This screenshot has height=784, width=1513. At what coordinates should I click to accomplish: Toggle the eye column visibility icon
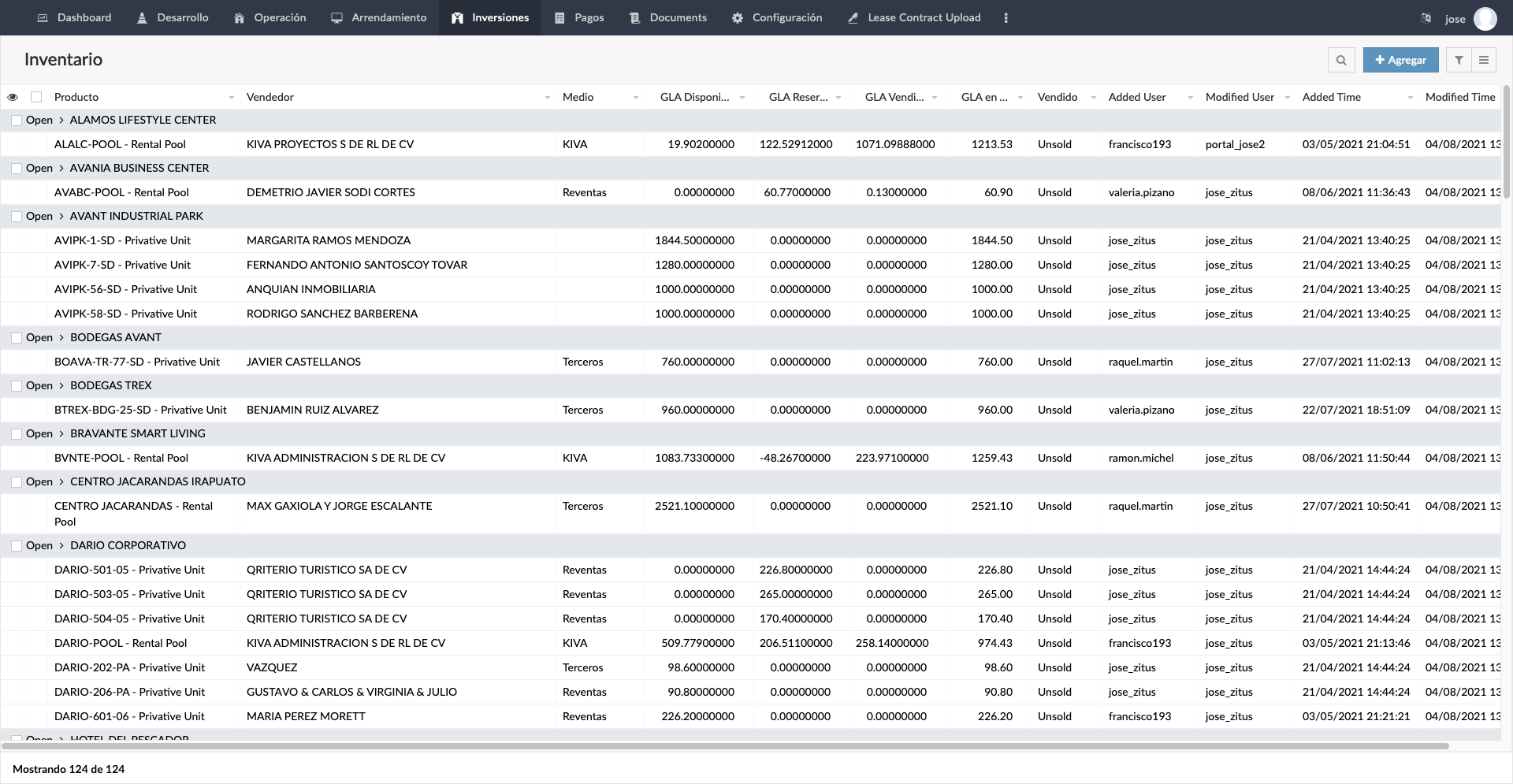pyautogui.click(x=13, y=97)
